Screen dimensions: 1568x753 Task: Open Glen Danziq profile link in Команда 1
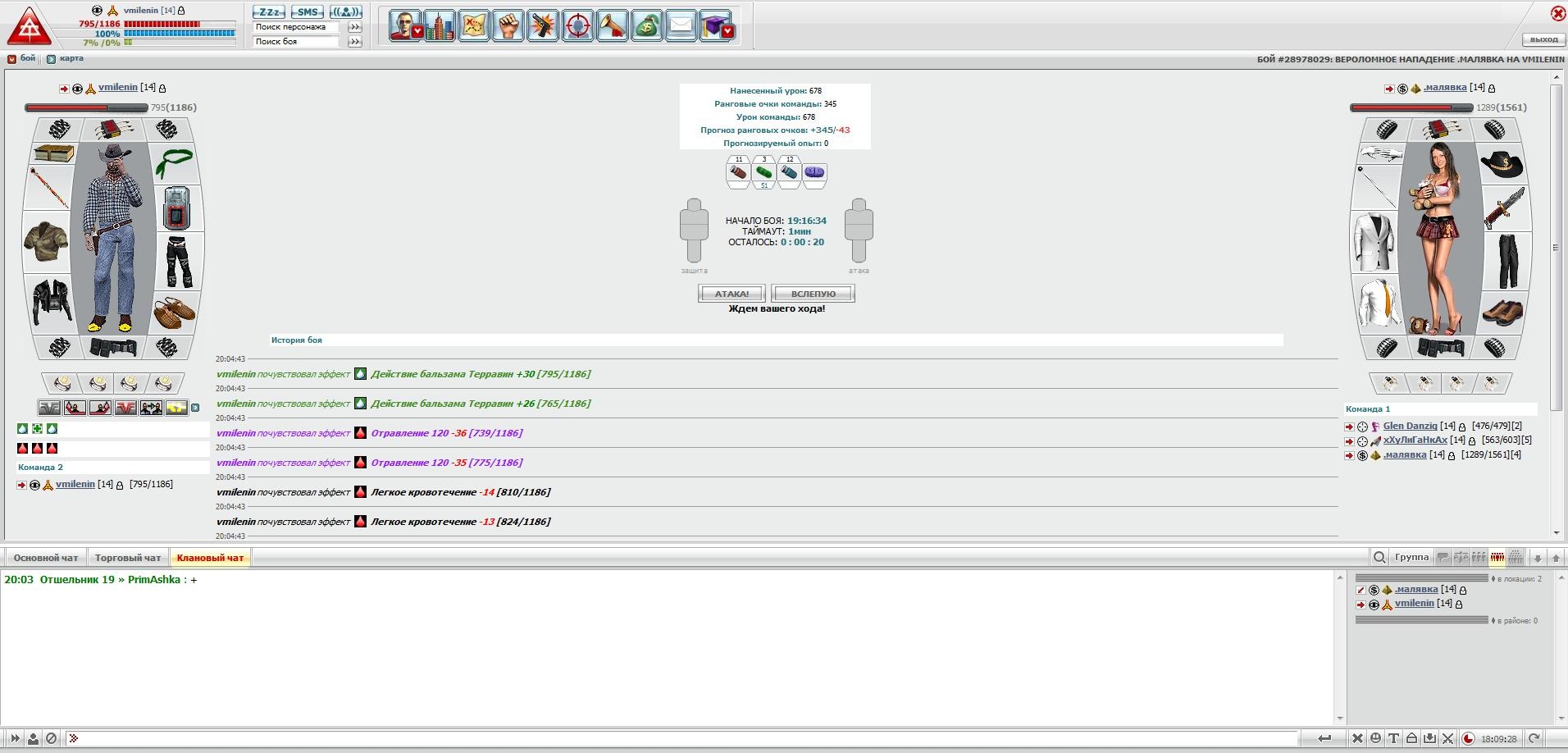[x=1411, y=426]
